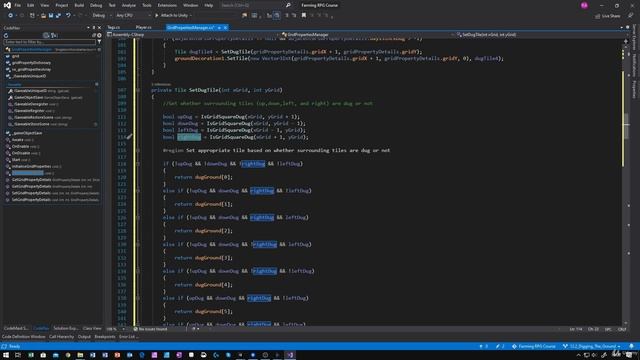Click the Open File folder icon
The image size is (640, 360).
click(43, 16)
